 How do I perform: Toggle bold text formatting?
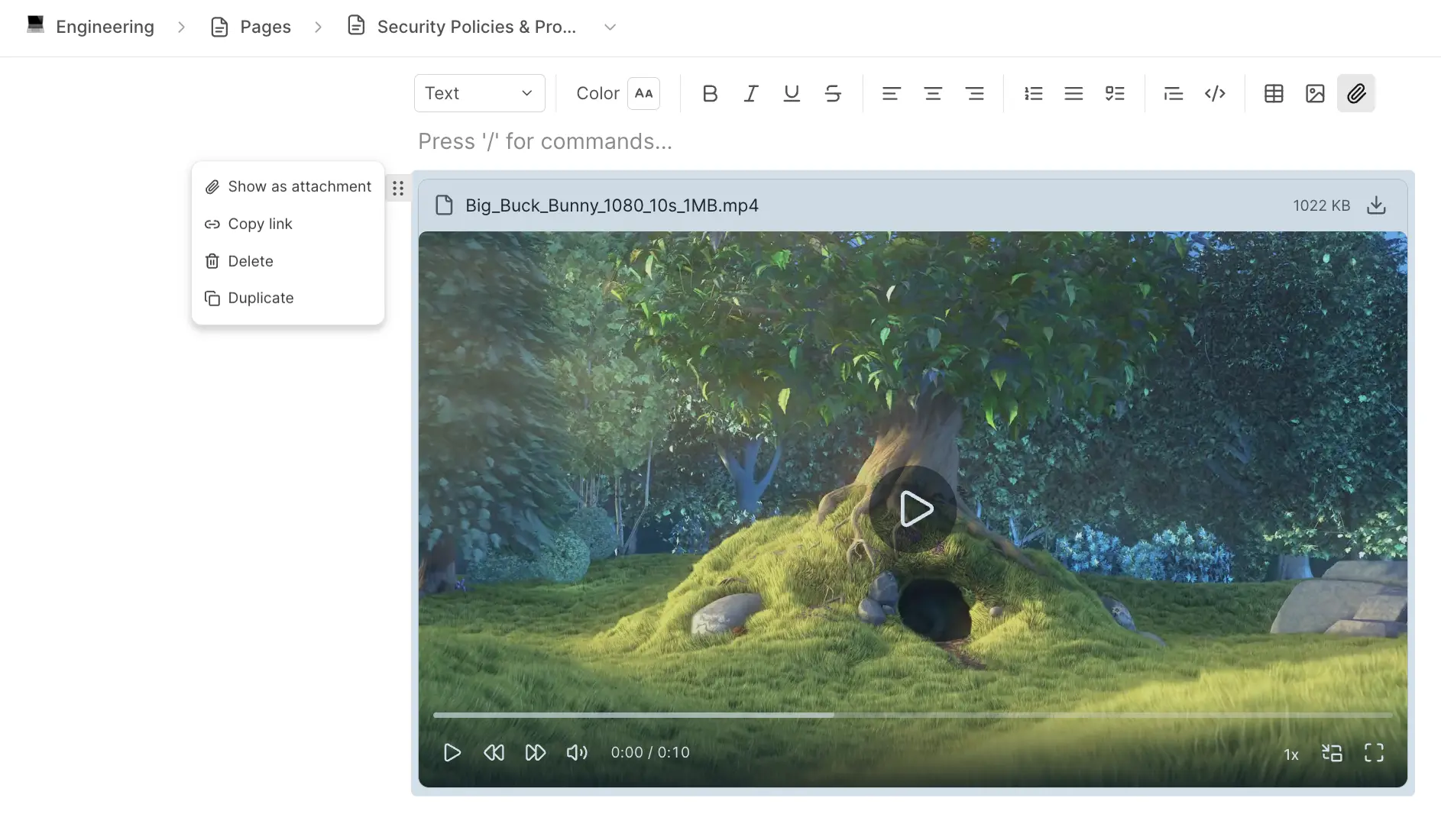tap(710, 93)
